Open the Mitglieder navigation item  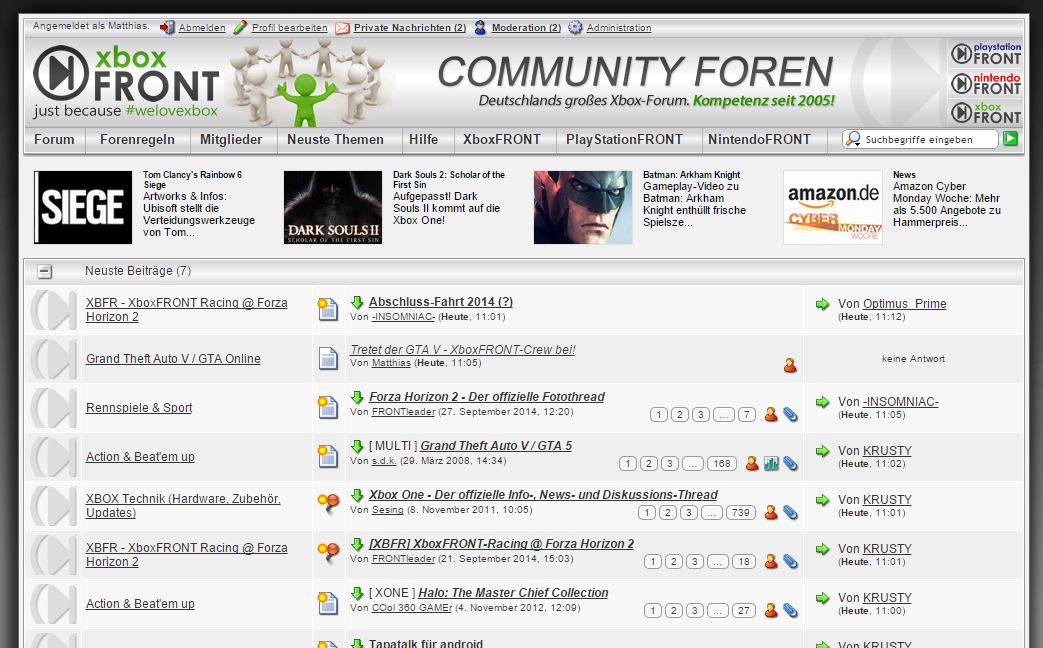[231, 140]
